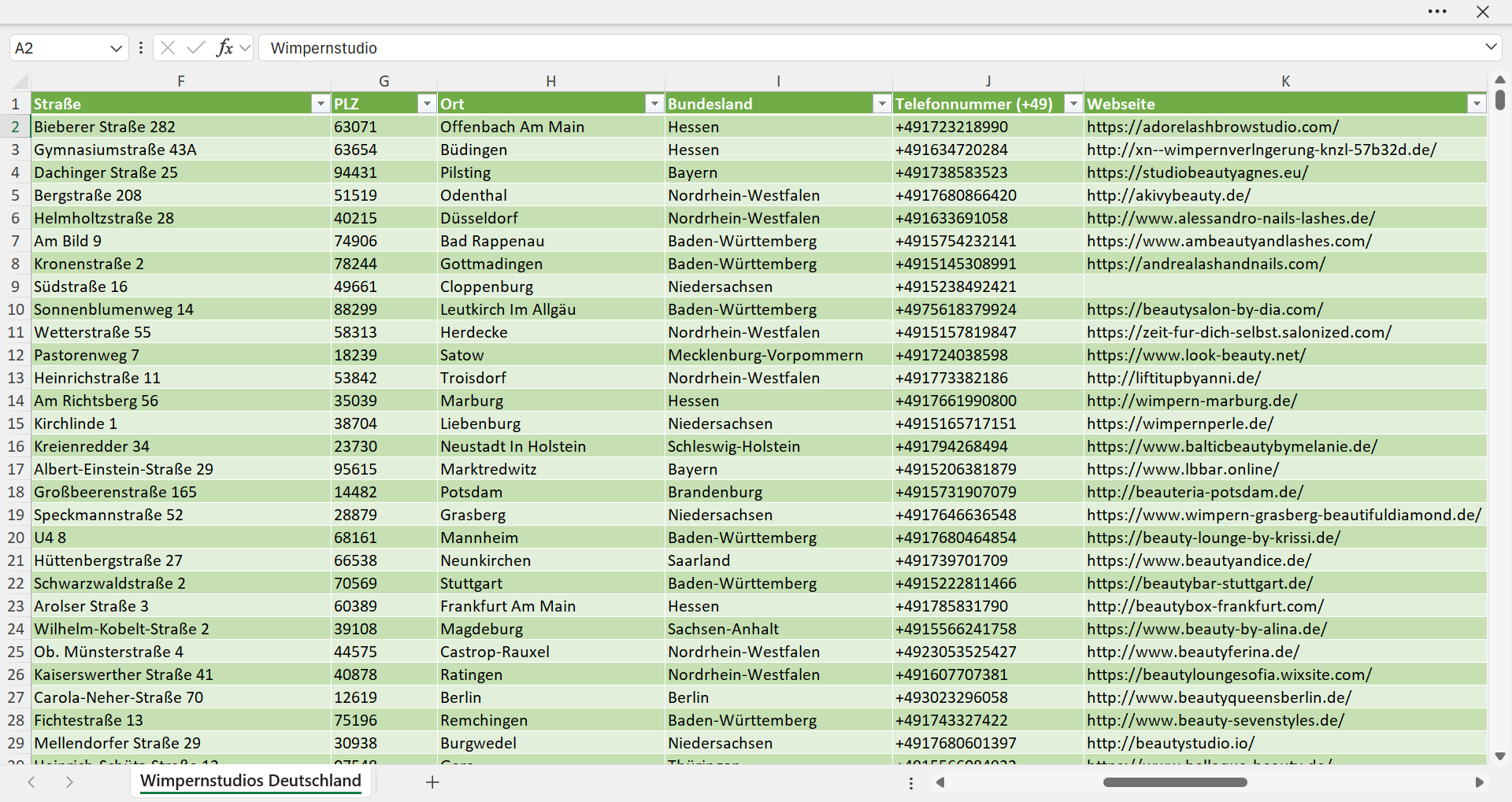1512x802 pixels.
Task: Click horizontal scrollbar right arrow
Action: click(1479, 782)
